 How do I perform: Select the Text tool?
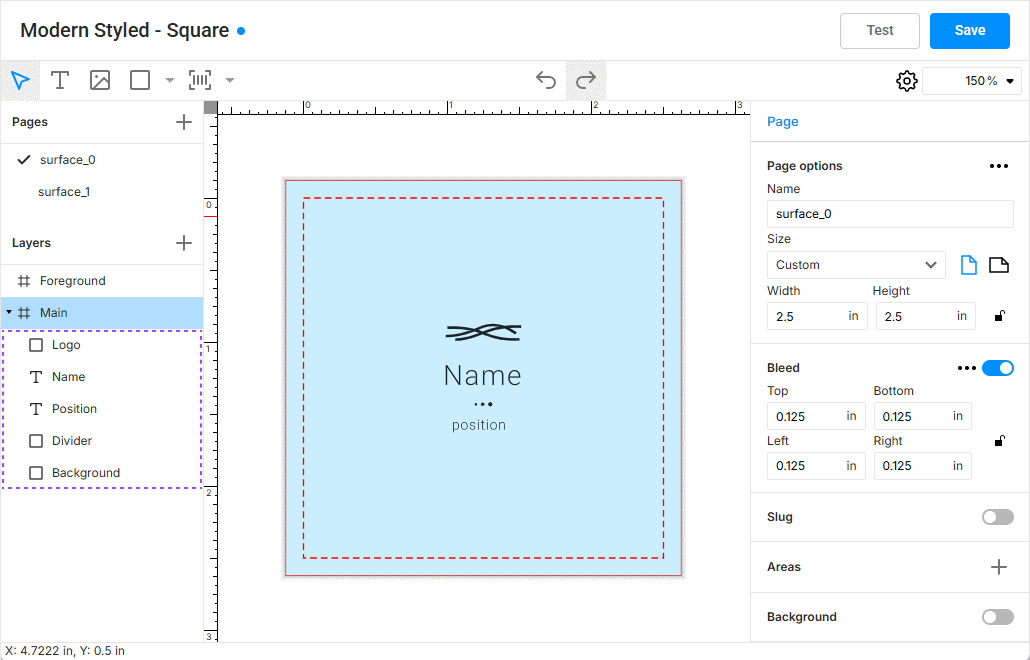pyautogui.click(x=60, y=81)
